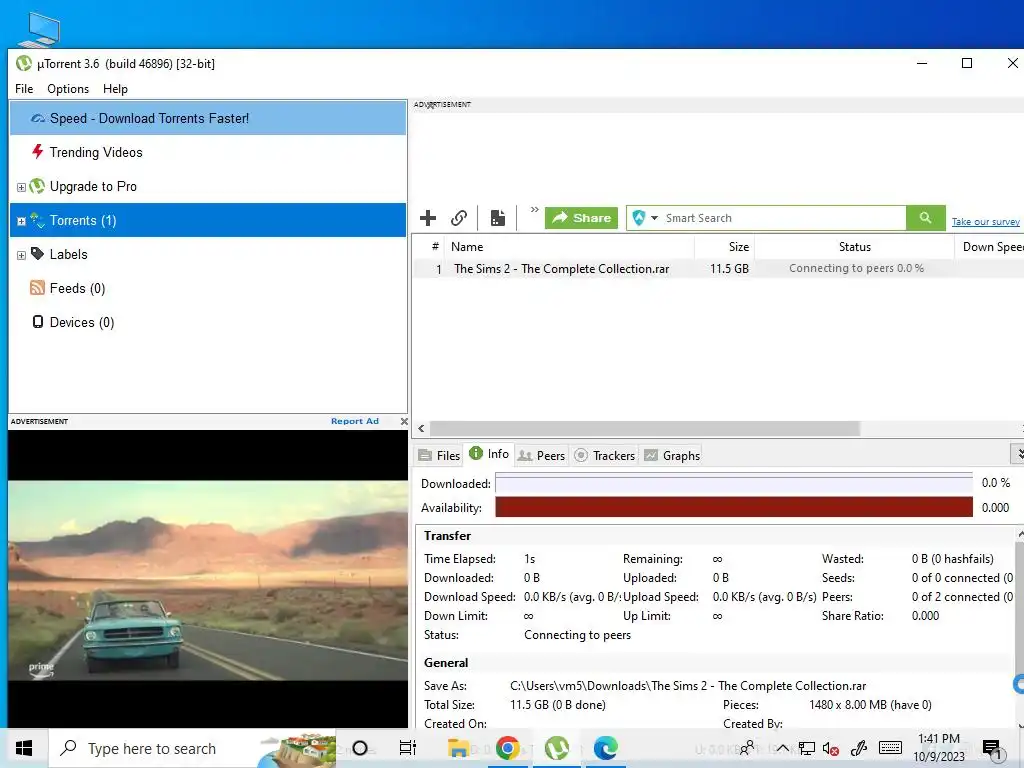Open the touch keyboard tray icon
The height and width of the screenshot is (768, 1024).
(x=890, y=748)
